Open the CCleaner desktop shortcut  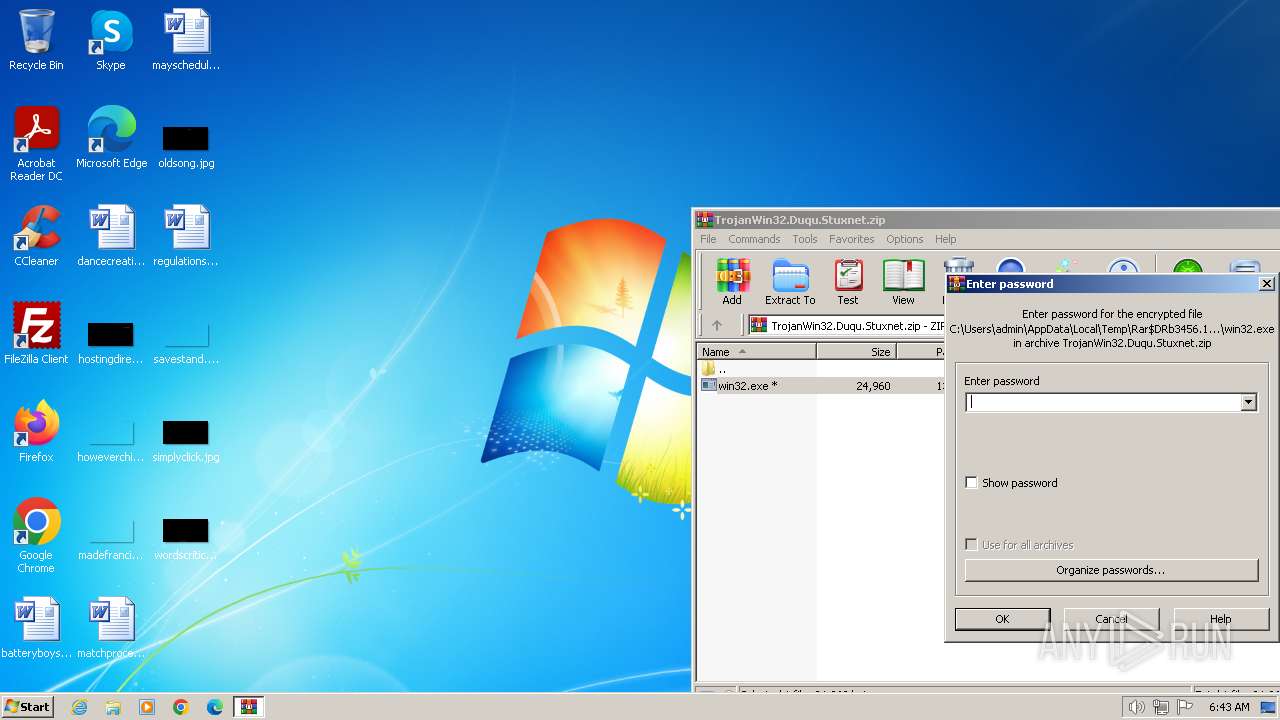(36, 236)
